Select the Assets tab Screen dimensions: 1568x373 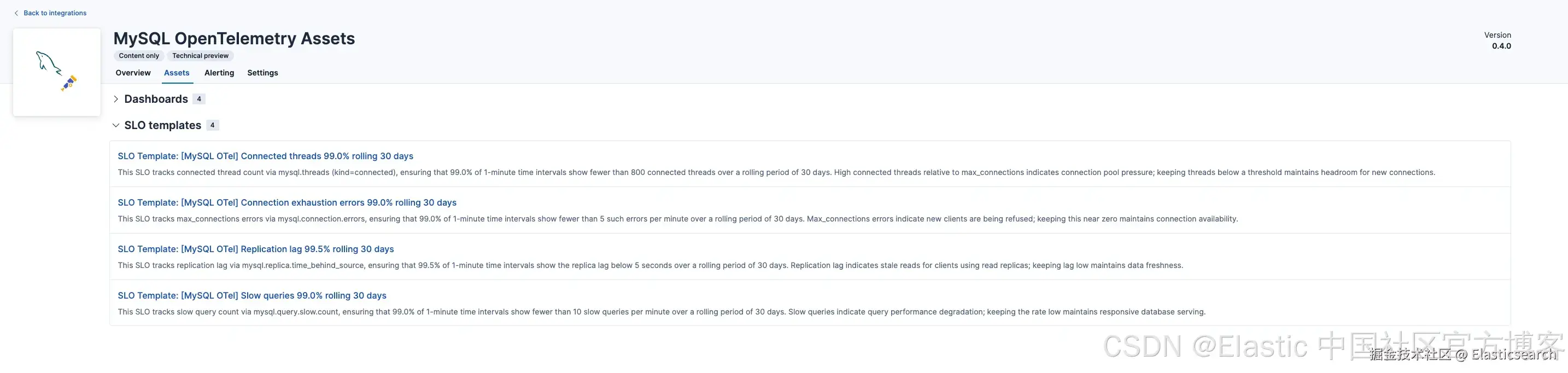tap(177, 73)
